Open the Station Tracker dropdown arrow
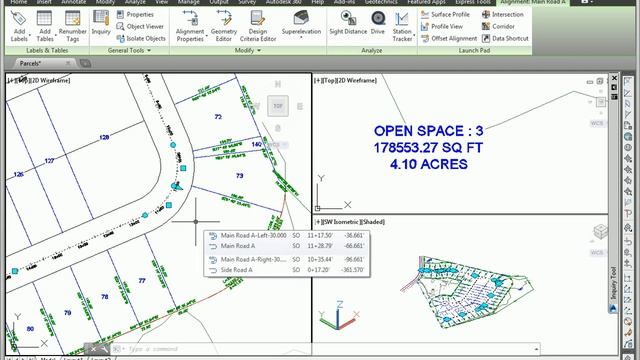Image resolution: width=640 pixels, height=360 pixels. click(x=414, y=36)
